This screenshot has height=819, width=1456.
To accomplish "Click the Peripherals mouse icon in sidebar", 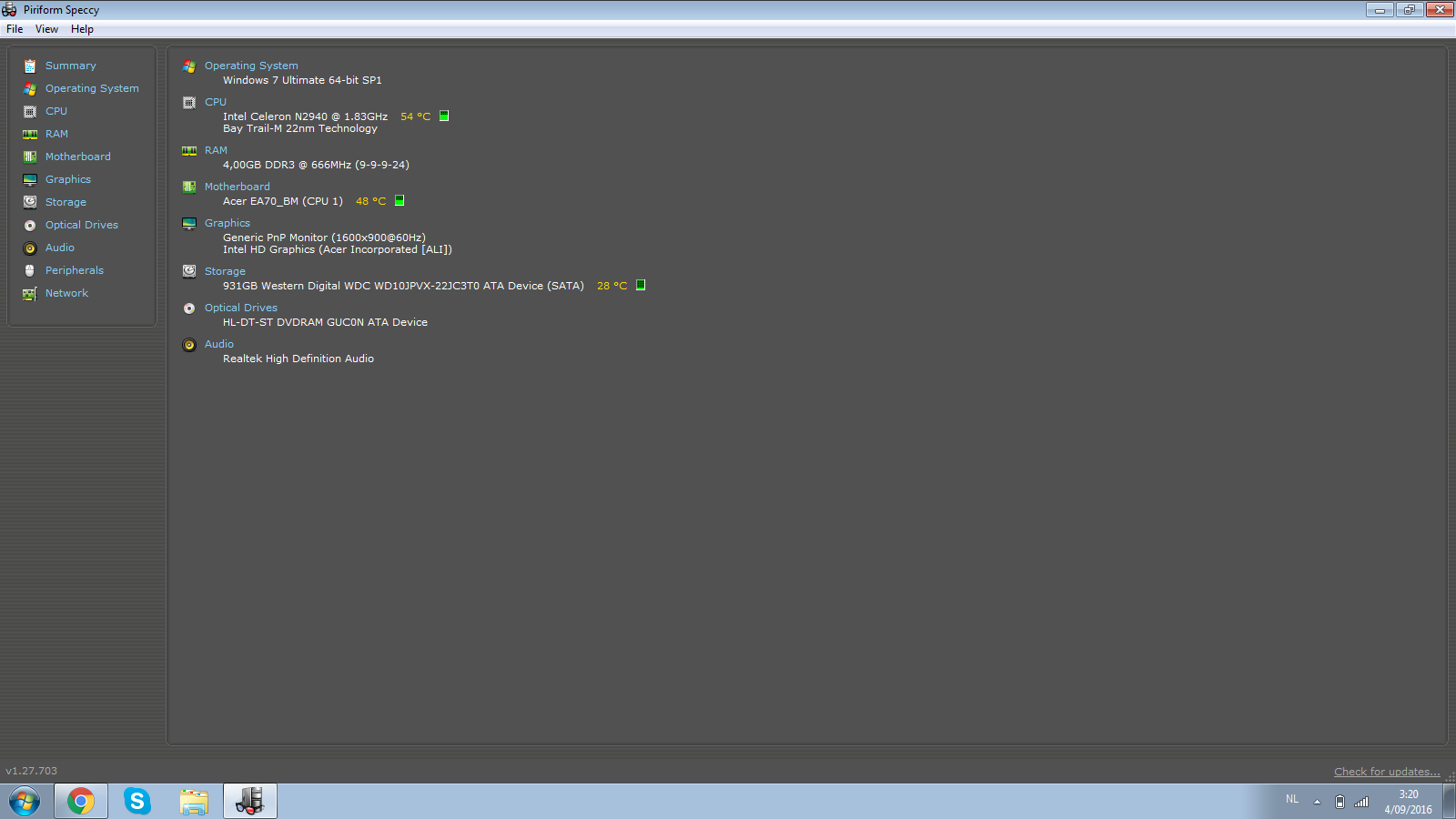I will pos(30,270).
